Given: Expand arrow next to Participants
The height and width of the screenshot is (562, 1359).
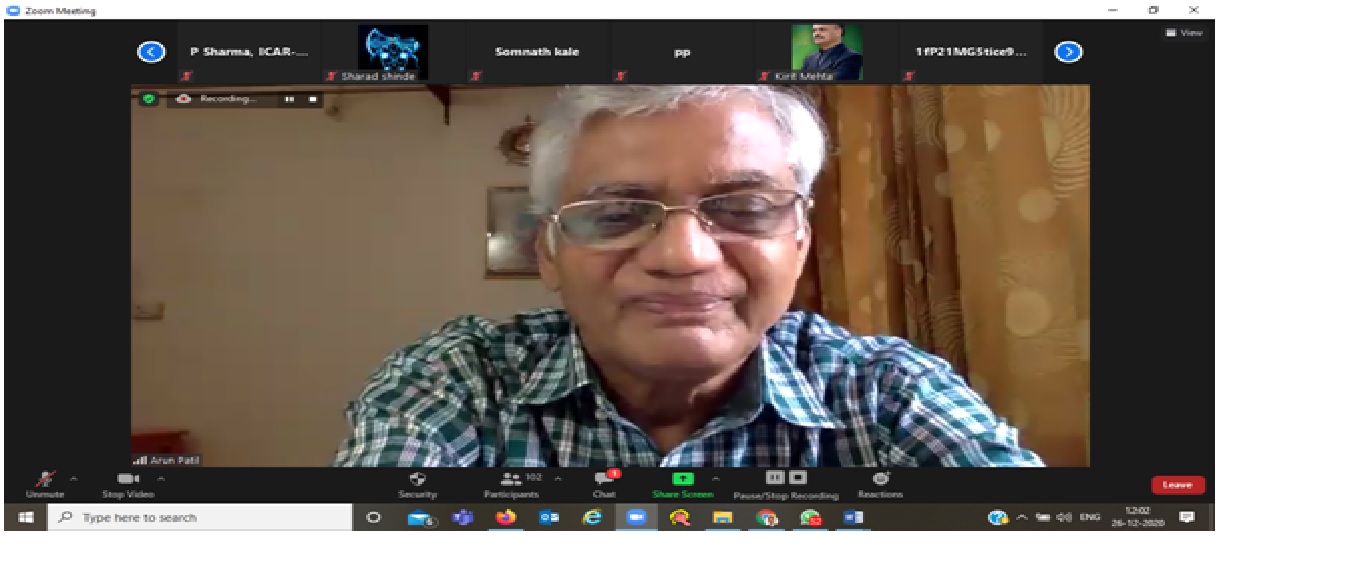Looking at the screenshot, I should pyautogui.click(x=557, y=478).
